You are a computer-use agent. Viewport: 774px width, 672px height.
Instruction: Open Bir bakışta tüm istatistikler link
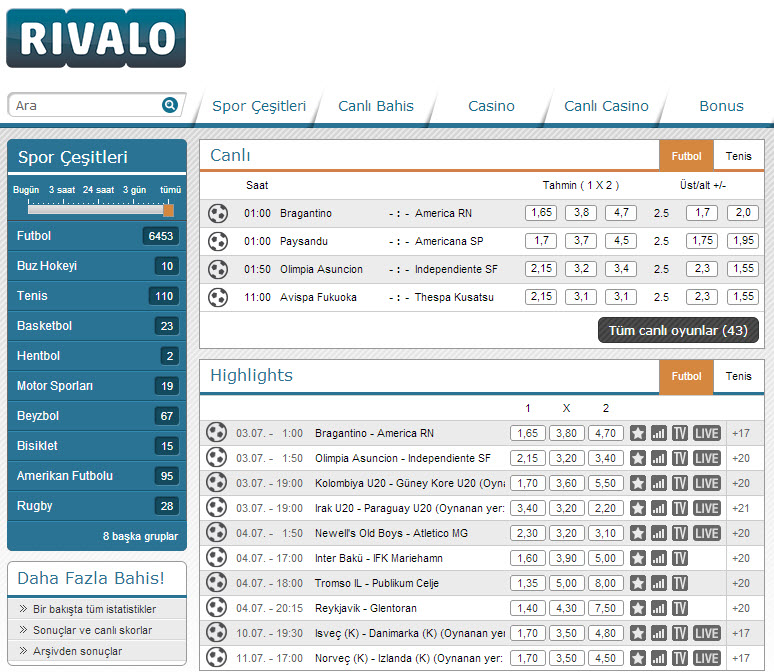[x=94, y=609]
